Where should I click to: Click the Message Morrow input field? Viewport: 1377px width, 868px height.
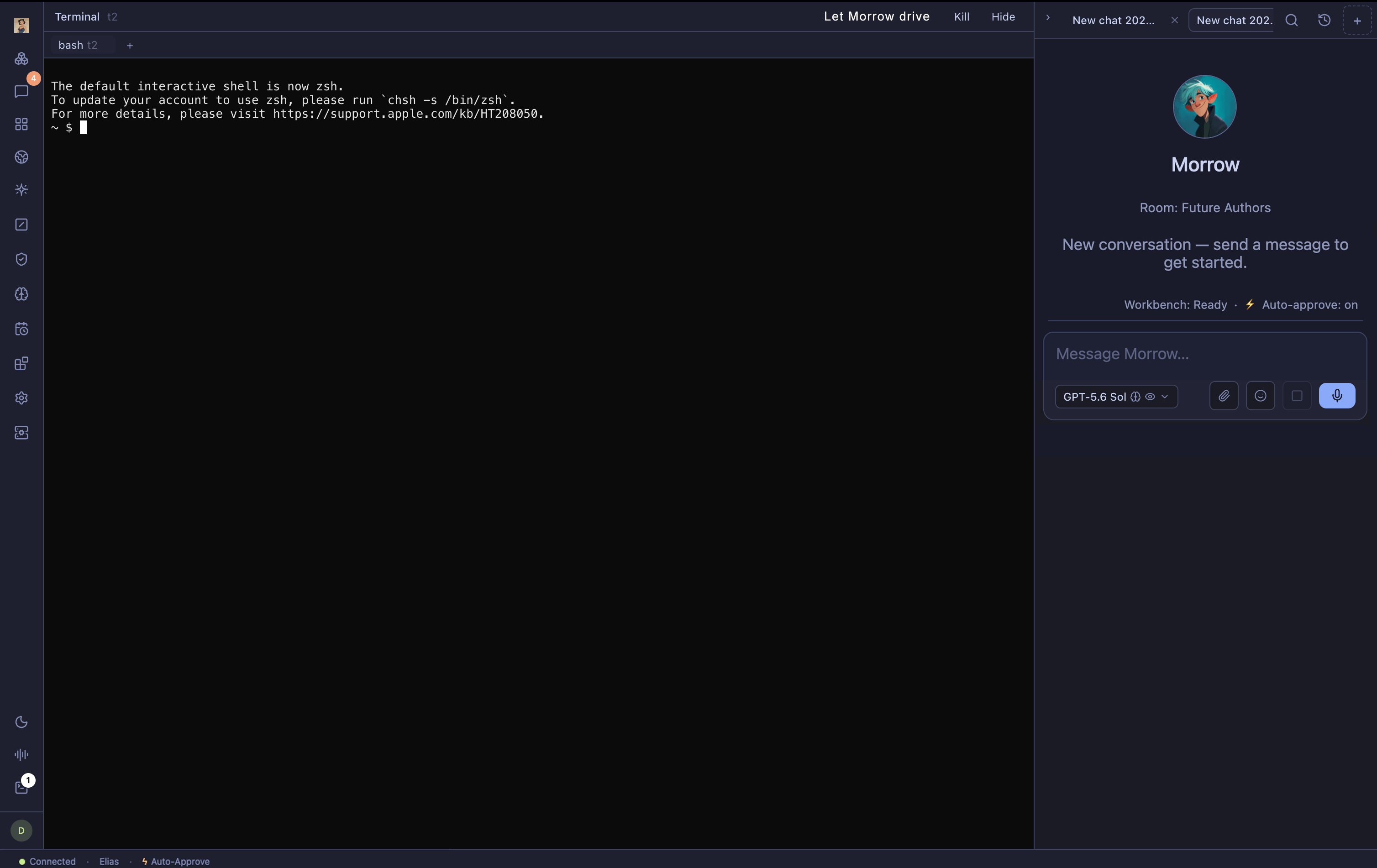point(1204,354)
